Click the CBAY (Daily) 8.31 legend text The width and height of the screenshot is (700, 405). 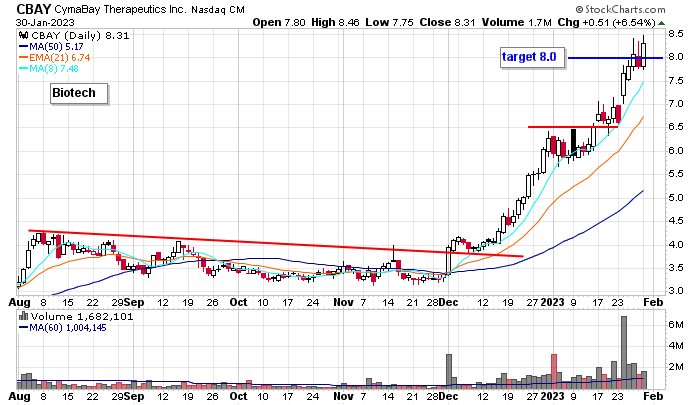pyautogui.click(x=80, y=36)
